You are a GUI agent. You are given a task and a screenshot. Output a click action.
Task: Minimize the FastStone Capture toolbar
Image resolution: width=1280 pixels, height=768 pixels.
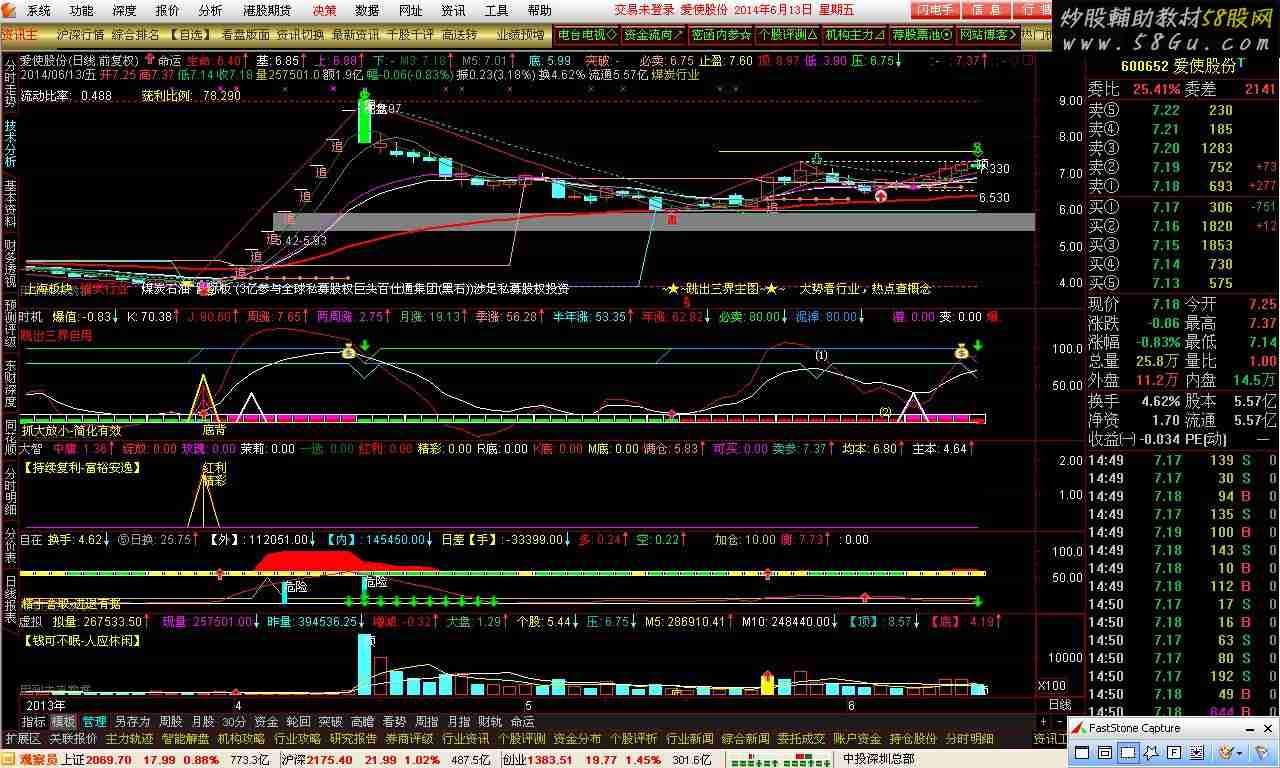coord(1250,730)
